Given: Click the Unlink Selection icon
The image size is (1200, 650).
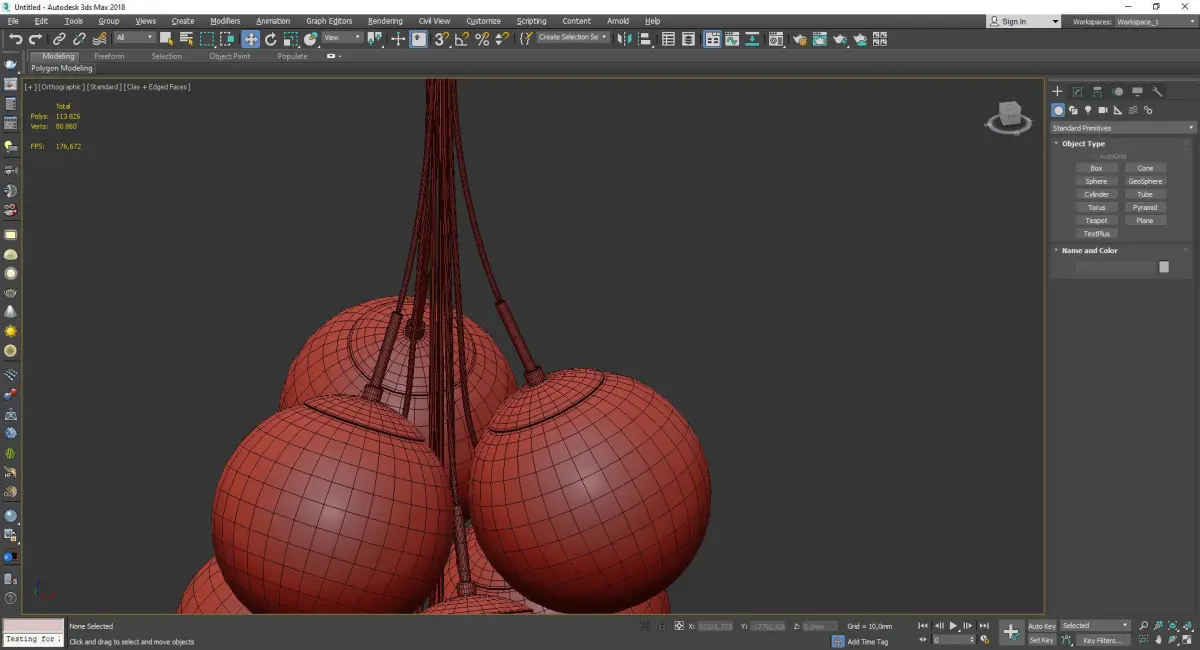Looking at the screenshot, I should point(79,39).
